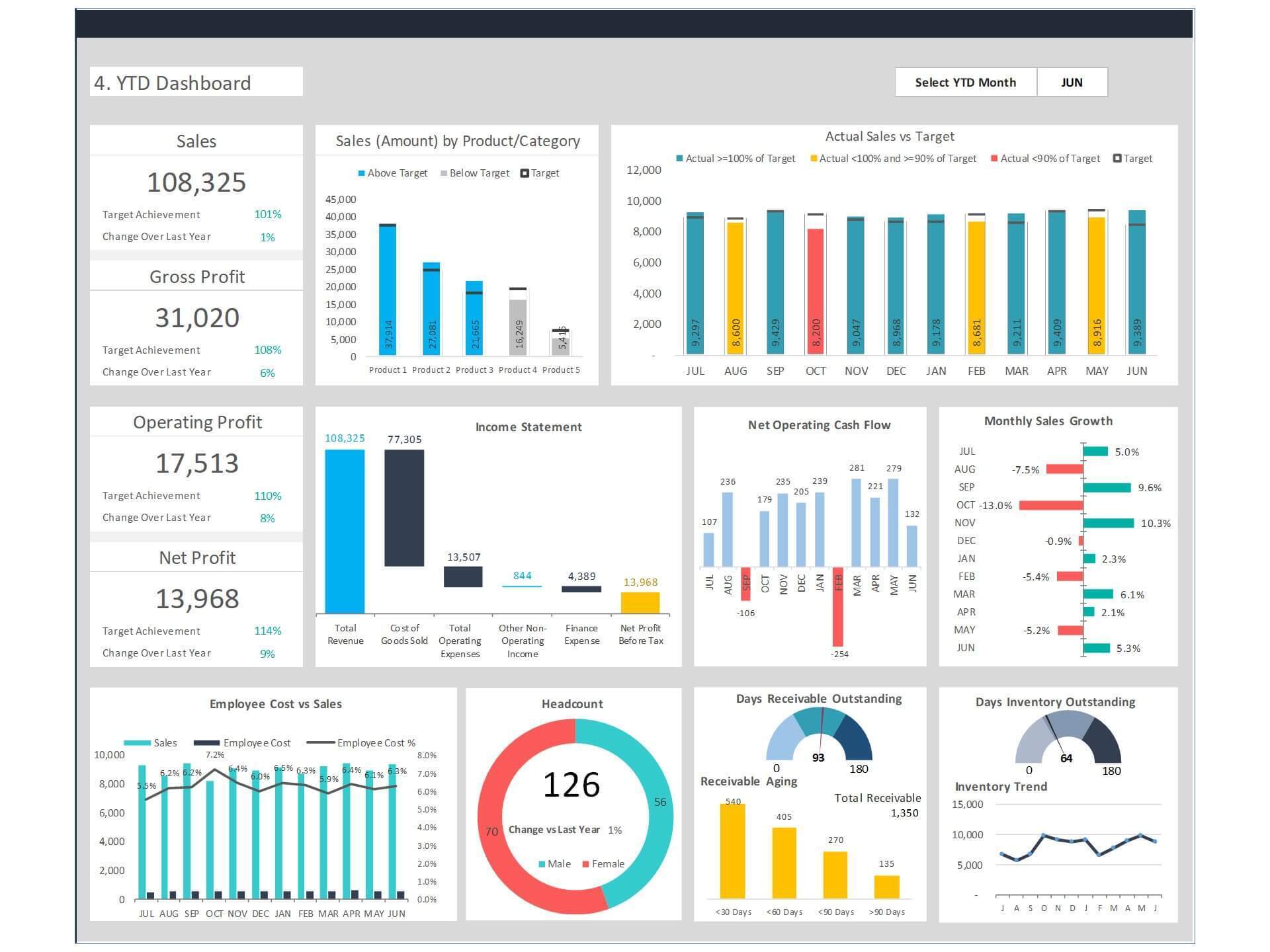Viewport: 1270px width, 952px height.
Task: Select the red OCT sales bar 8,200
Action: pos(816,292)
